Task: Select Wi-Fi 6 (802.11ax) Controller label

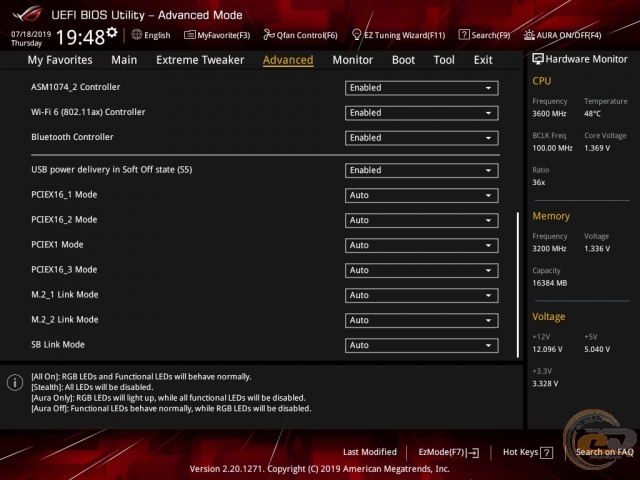Action: tap(88, 112)
